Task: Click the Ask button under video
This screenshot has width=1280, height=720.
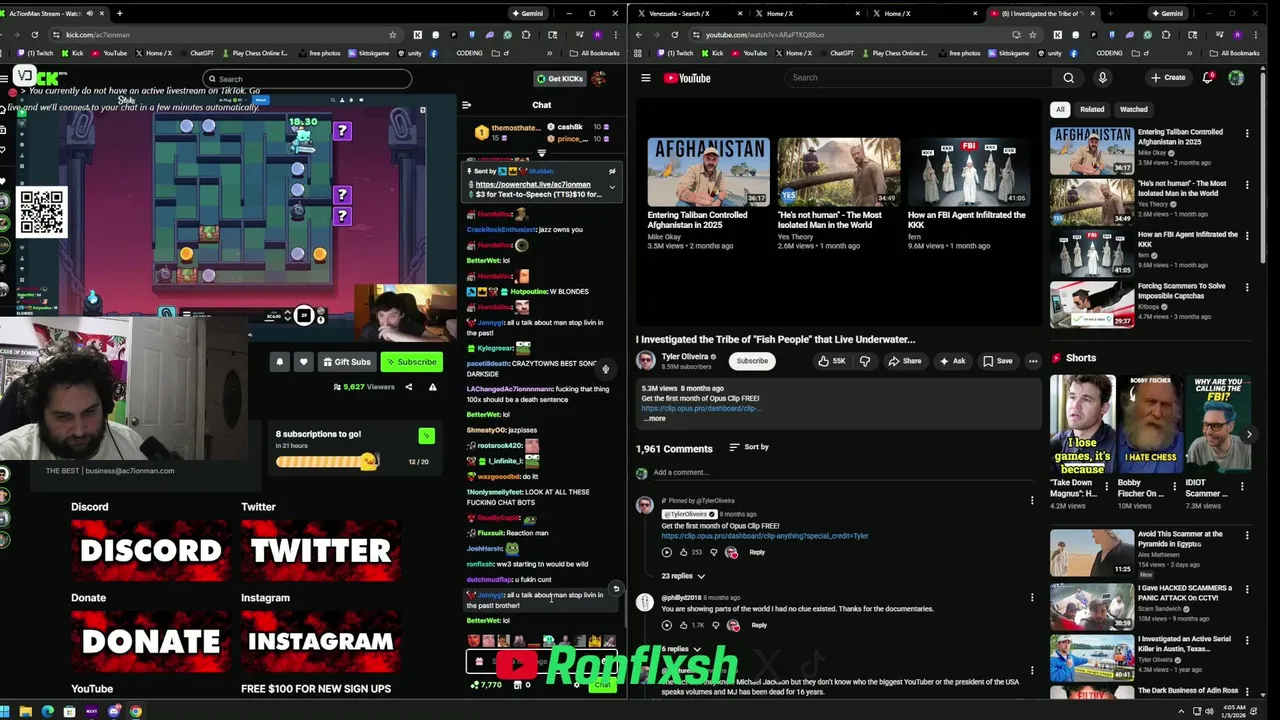Action: 952,361
